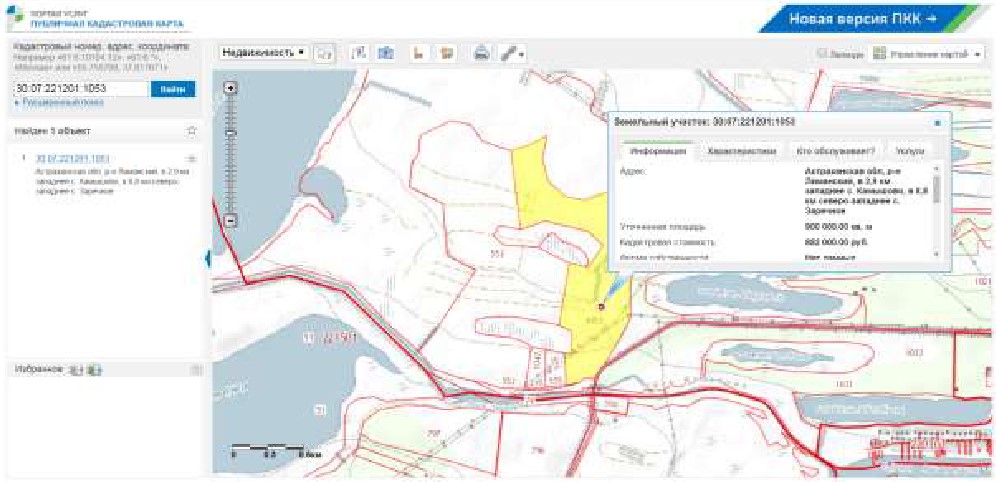Switch to the Информация tab

pos(657,152)
